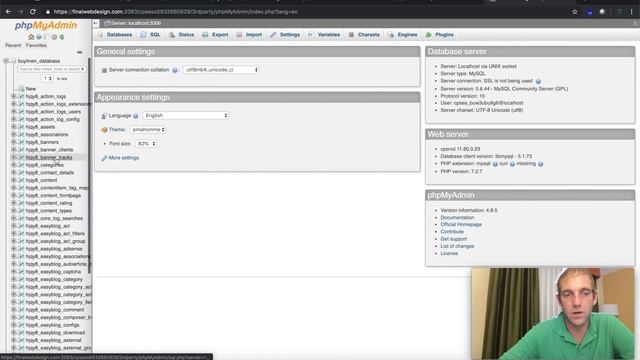
Task: Switch to the Favorites tables list
Action: click(36, 45)
